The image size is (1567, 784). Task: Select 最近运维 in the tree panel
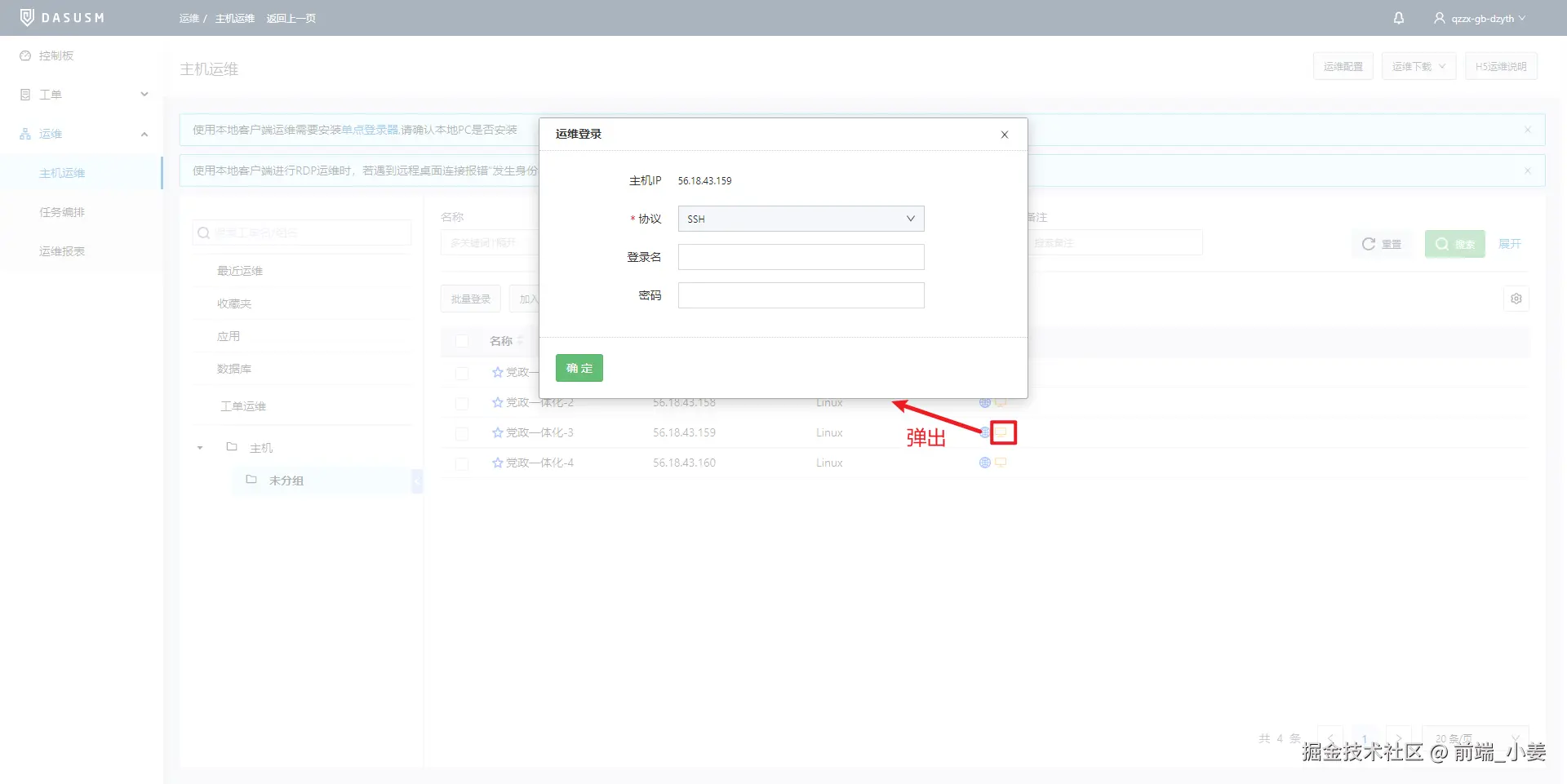point(240,271)
